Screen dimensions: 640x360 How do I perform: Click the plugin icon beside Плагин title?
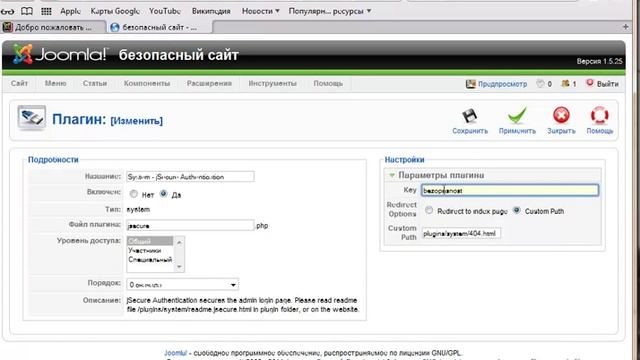click(31, 118)
